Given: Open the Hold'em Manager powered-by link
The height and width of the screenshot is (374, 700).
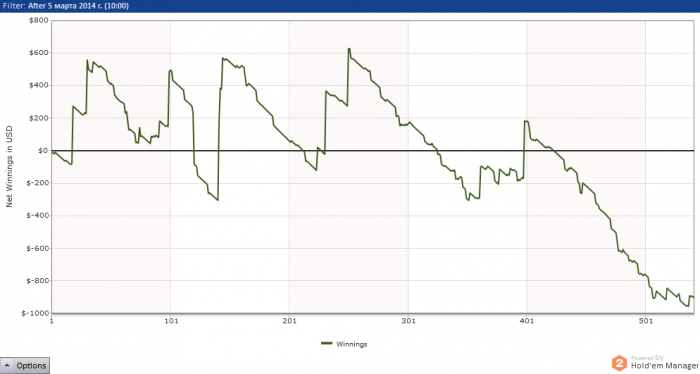Looking at the screenshot, I should (x=664, y=362).
